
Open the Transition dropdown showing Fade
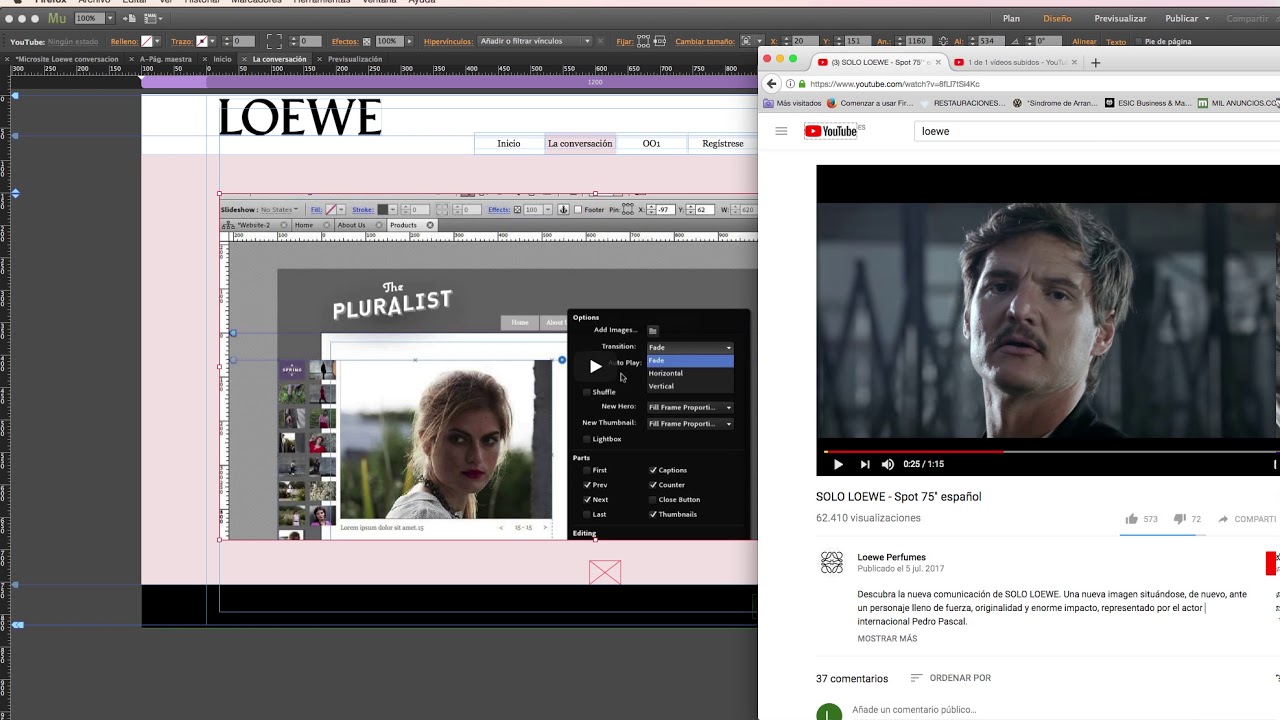tap(690, 347)
